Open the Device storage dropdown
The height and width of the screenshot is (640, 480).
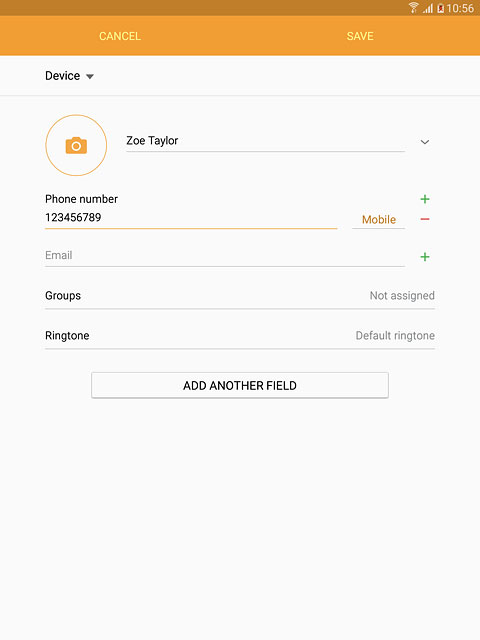pos(69,76)
